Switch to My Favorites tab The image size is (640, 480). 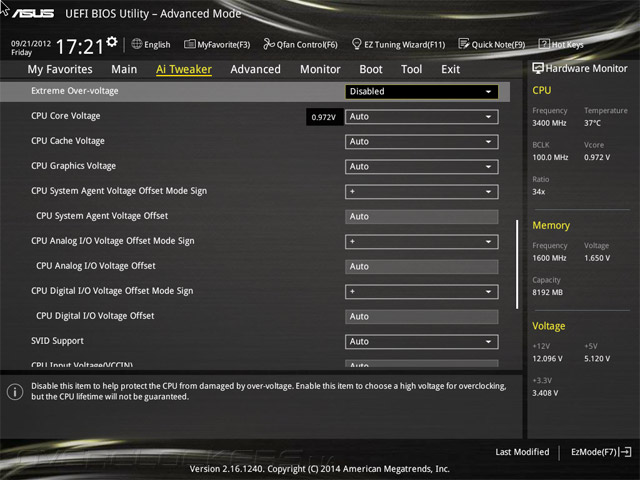coord(60,69)
